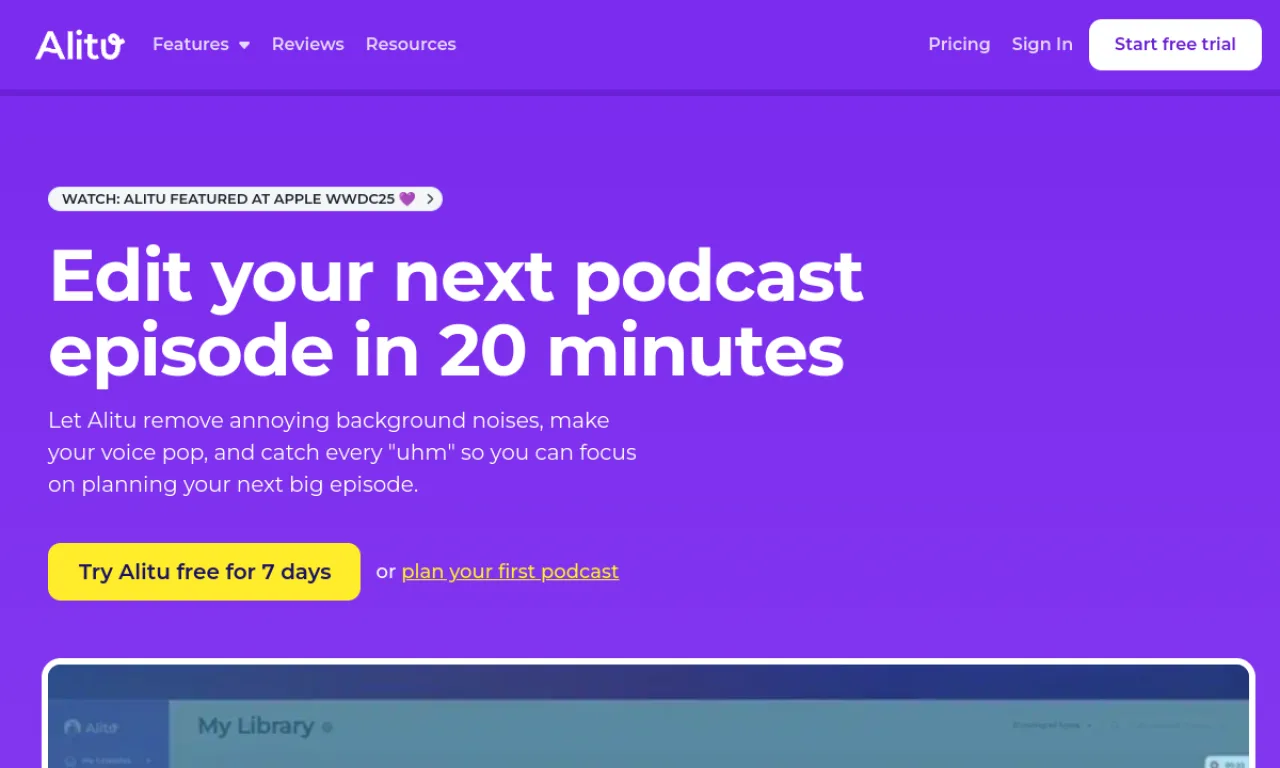This screenshot has width=1280, height=768.
Task: Open the Alitu featured at Apple WWDC25 banner
Action: [245, 199]
